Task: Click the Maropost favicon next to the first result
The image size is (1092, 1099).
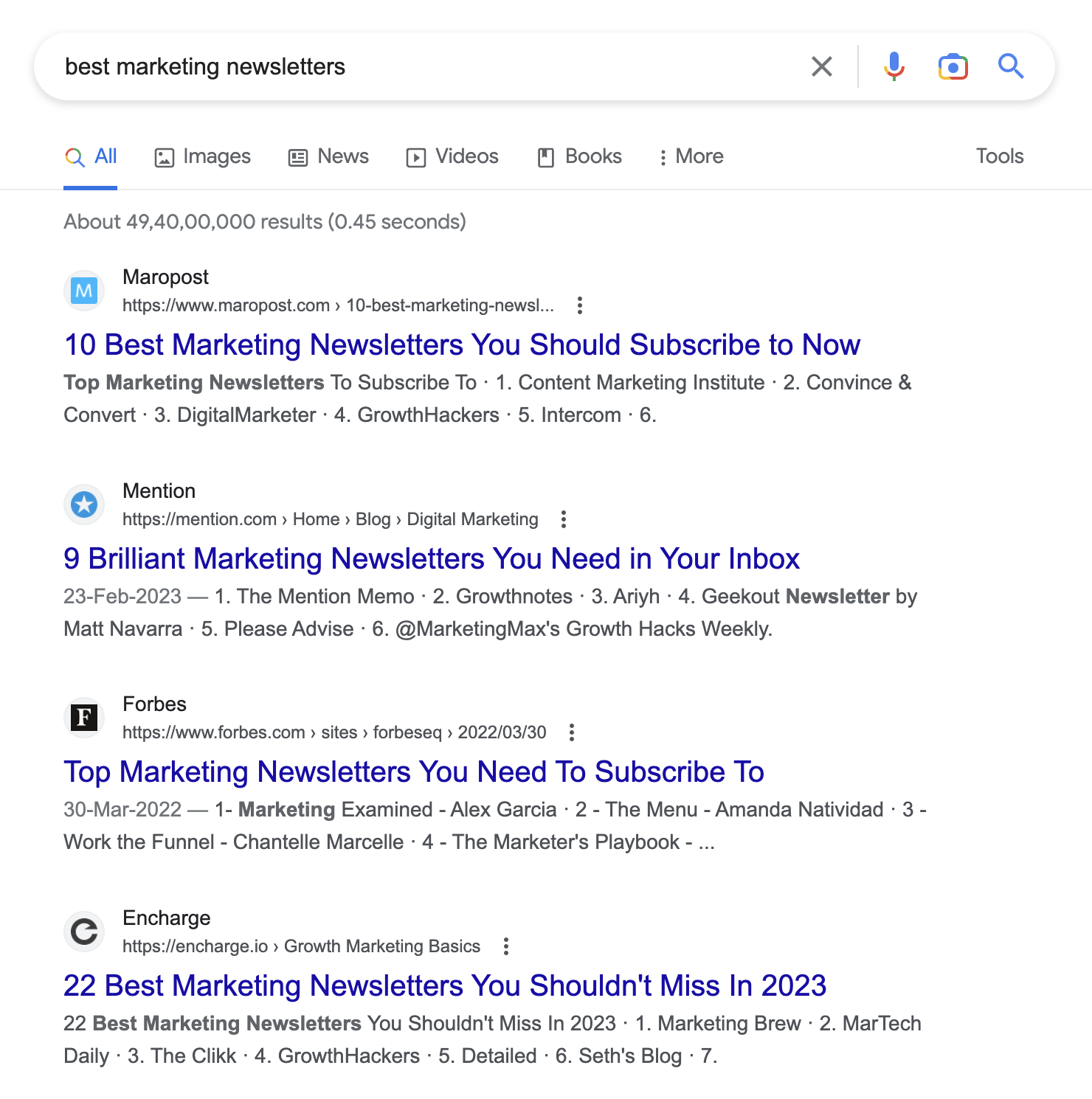Action: click(83, 290)
